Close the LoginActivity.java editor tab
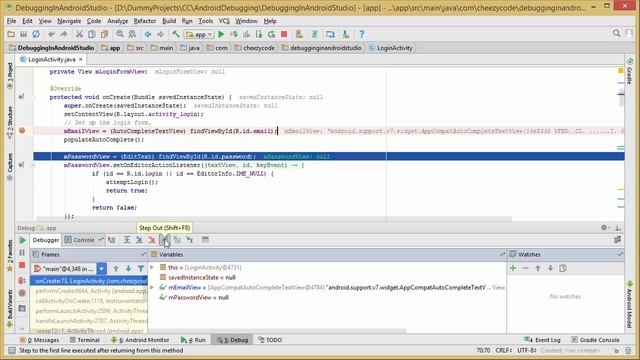The width and height of the screenshot is (640, 360). coord(81,60)
